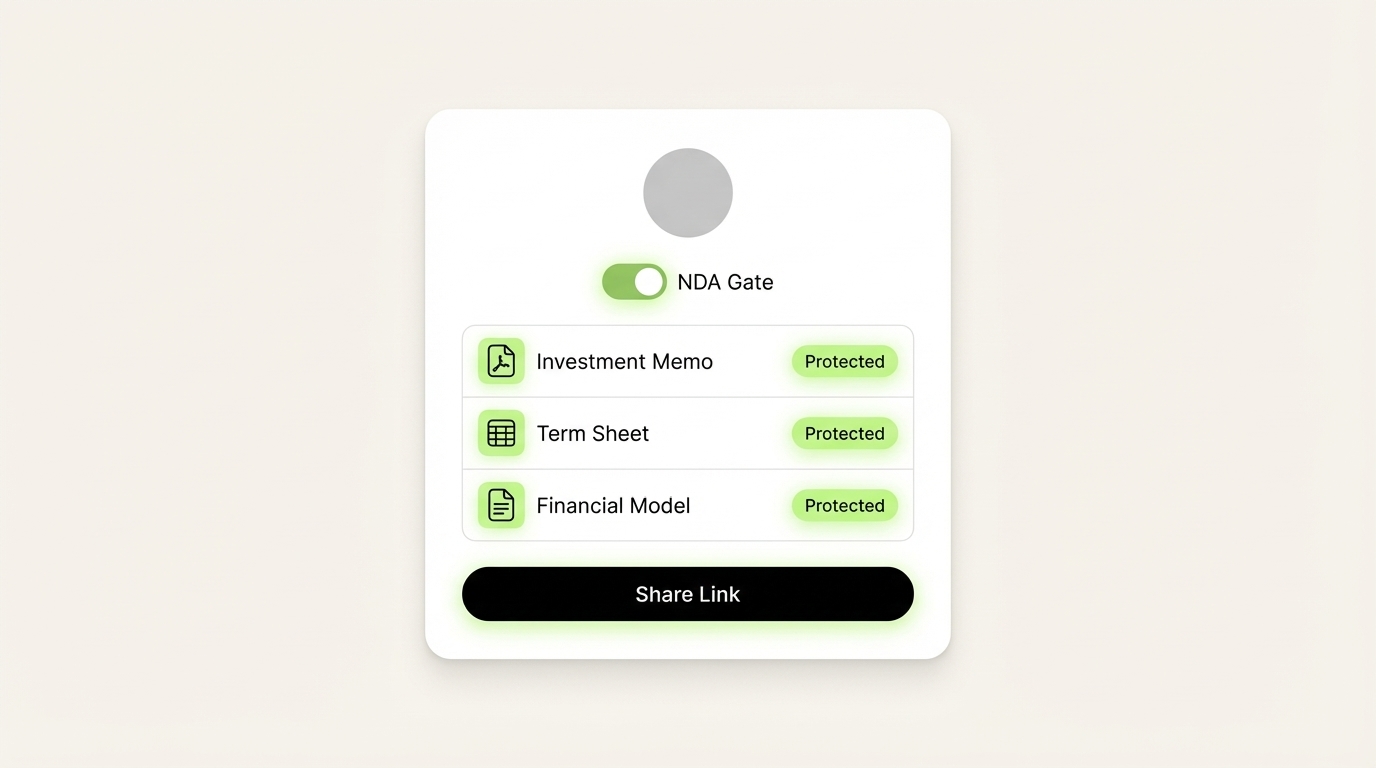
Task: Click the Protected badge on Investment Memo
Action: [844, 361]
